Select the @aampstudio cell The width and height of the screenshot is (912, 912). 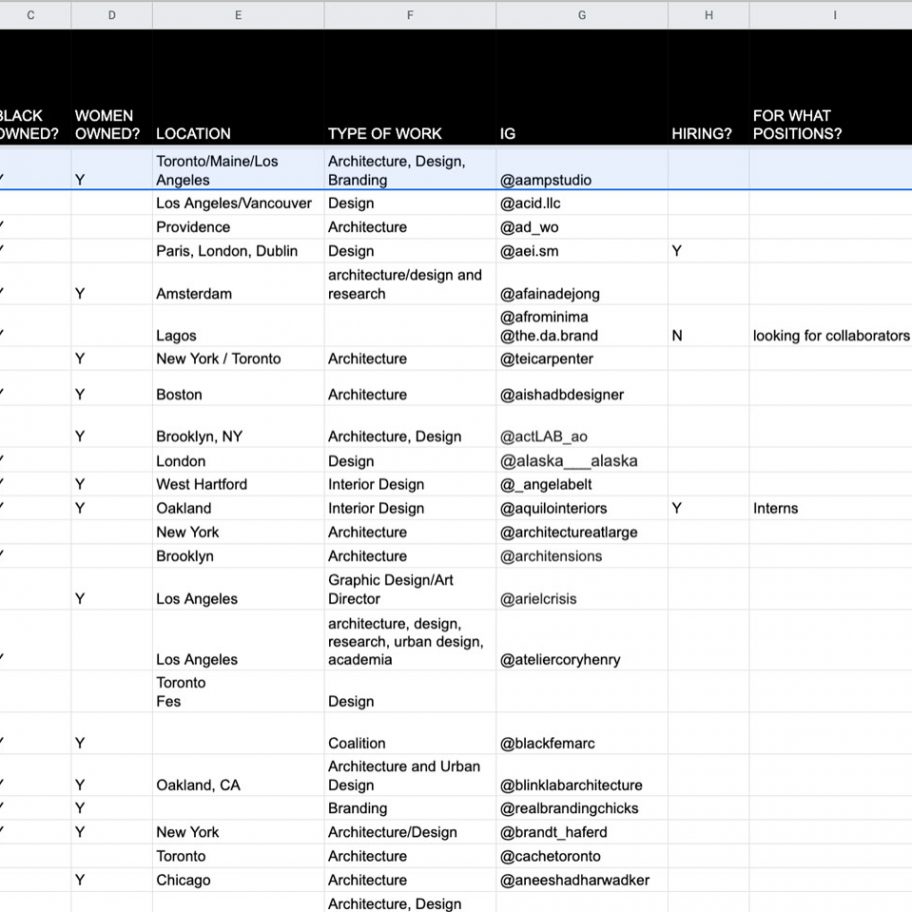(x=582, y=168)
